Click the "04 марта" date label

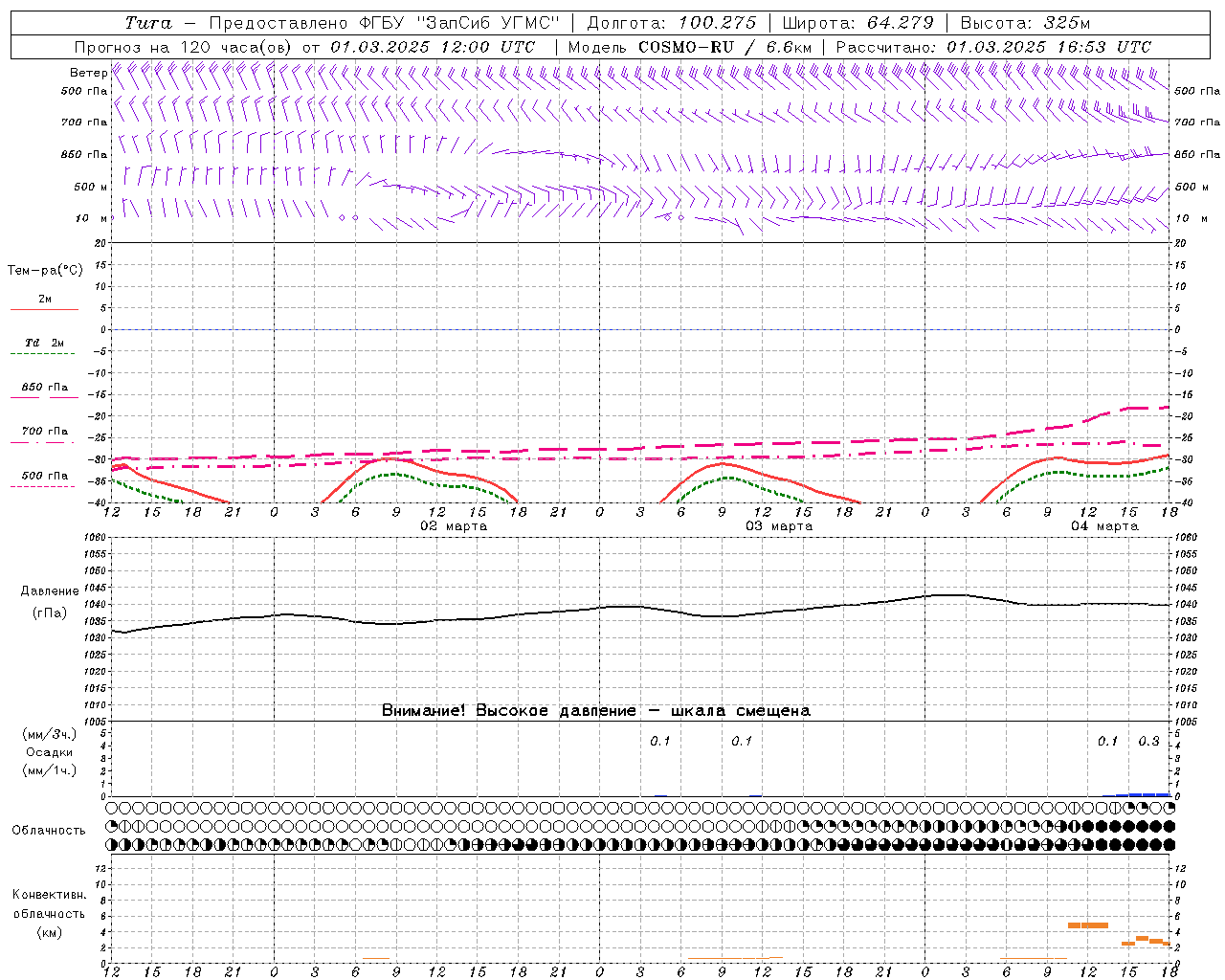point(1104,526)
